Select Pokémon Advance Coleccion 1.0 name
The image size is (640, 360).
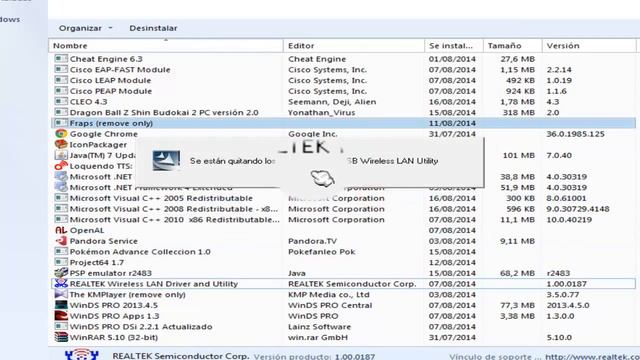click(140, 251)
